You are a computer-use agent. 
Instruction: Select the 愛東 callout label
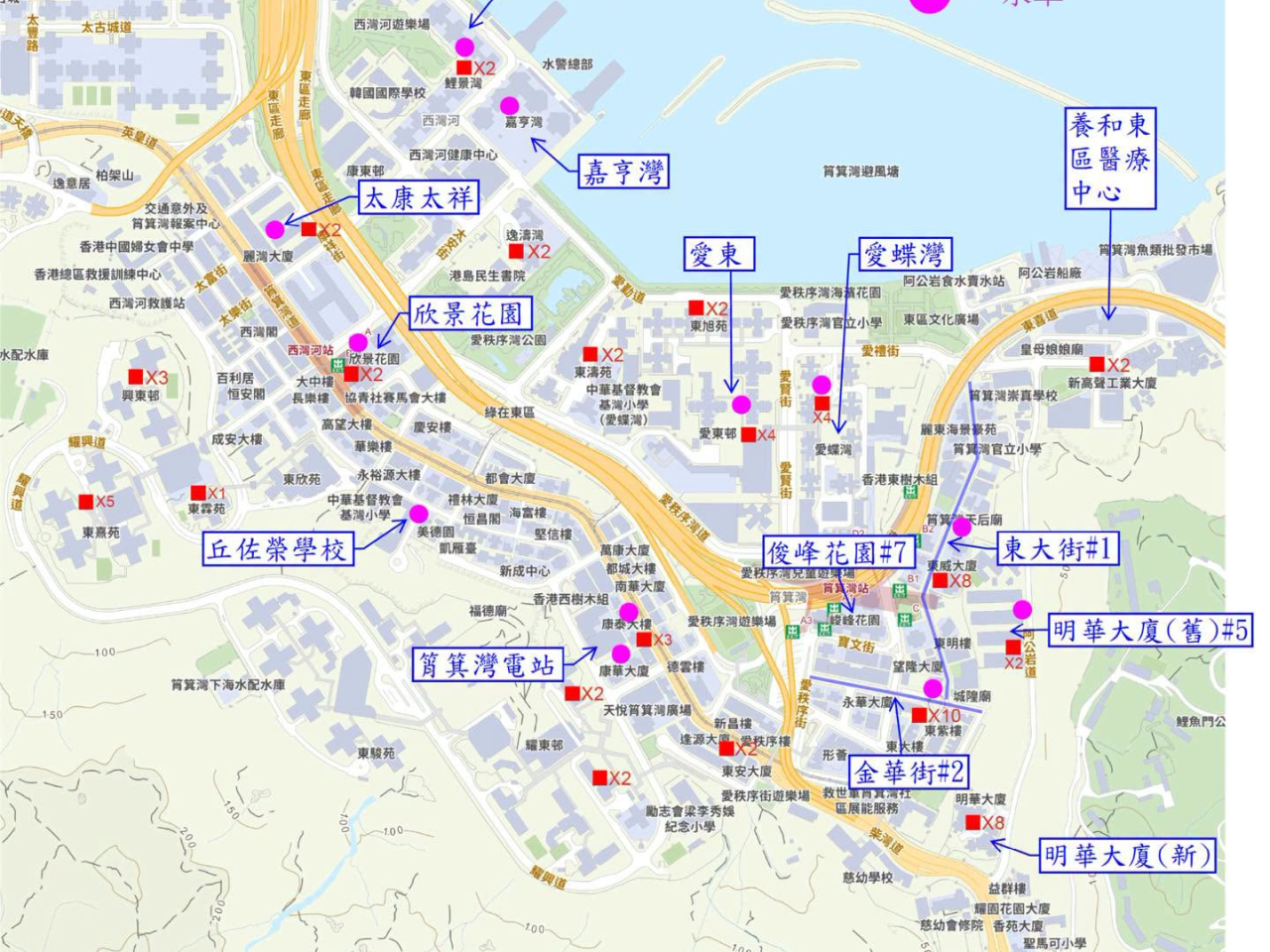719,254
